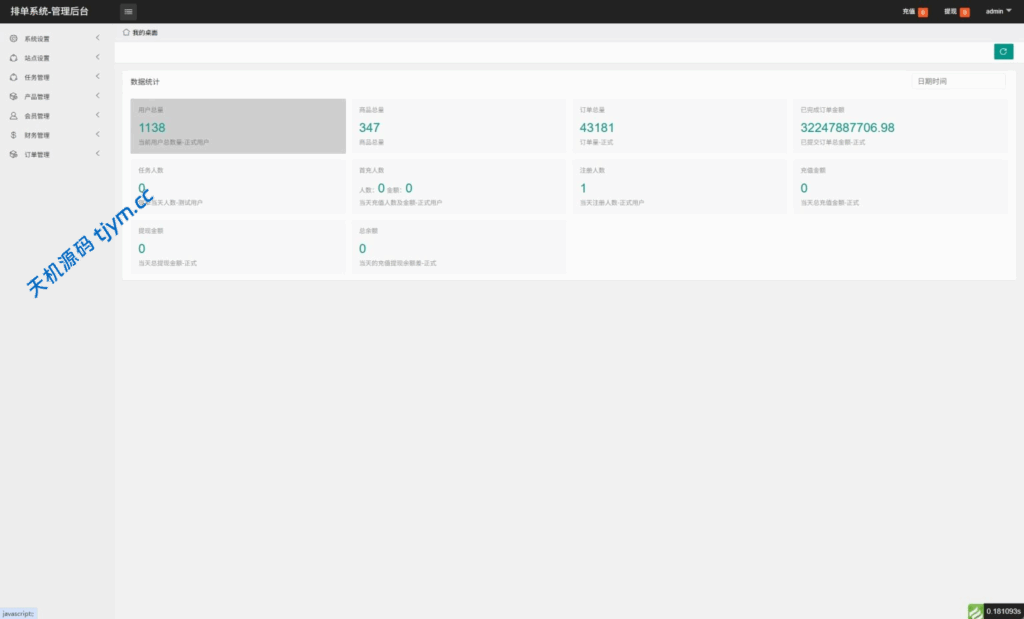This screenshot has height=619, width=1024.
Task: Click the home icon beside 我的桌面
Action: pos(126,32)
